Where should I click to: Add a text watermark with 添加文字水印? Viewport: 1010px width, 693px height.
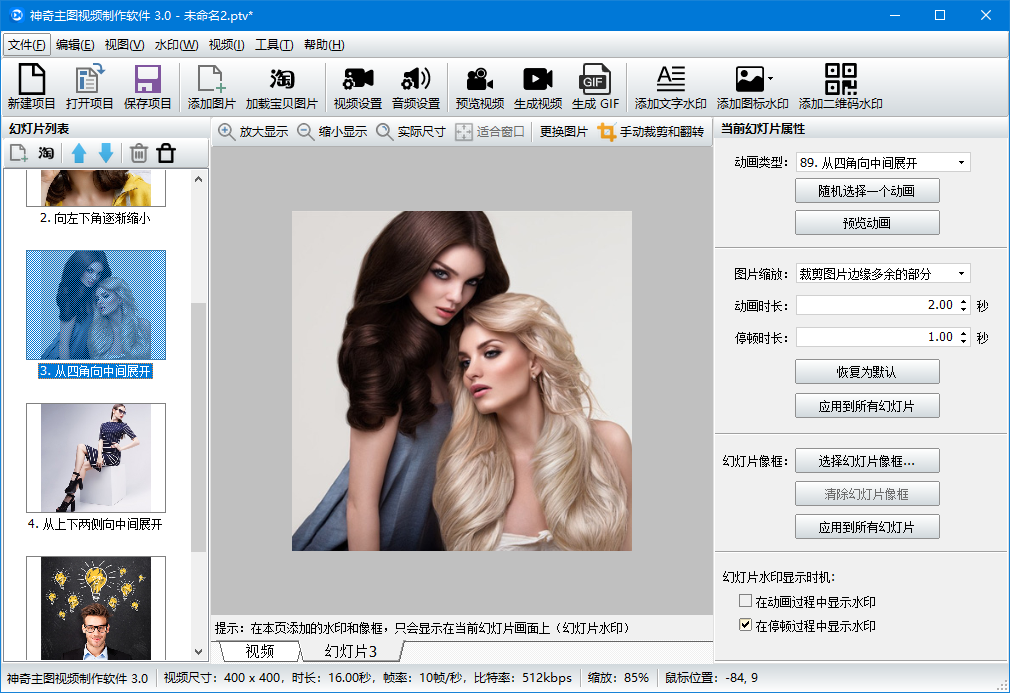tap(671, 86)
